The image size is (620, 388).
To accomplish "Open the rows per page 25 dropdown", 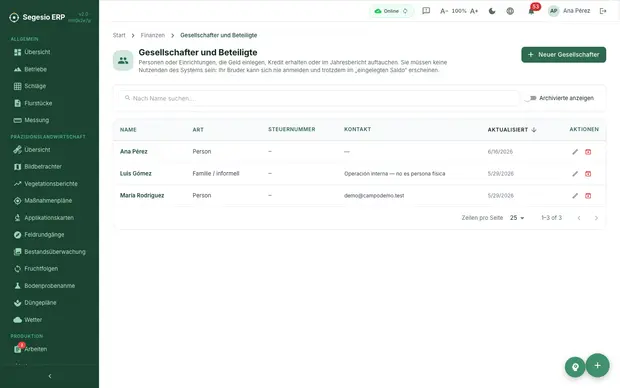I will (x=517, y=218).
